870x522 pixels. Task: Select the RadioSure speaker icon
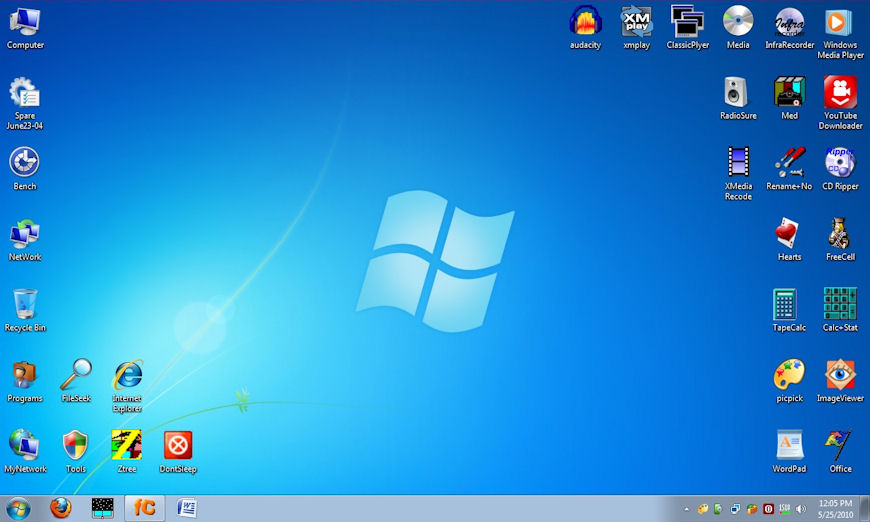tap(739, 99)
